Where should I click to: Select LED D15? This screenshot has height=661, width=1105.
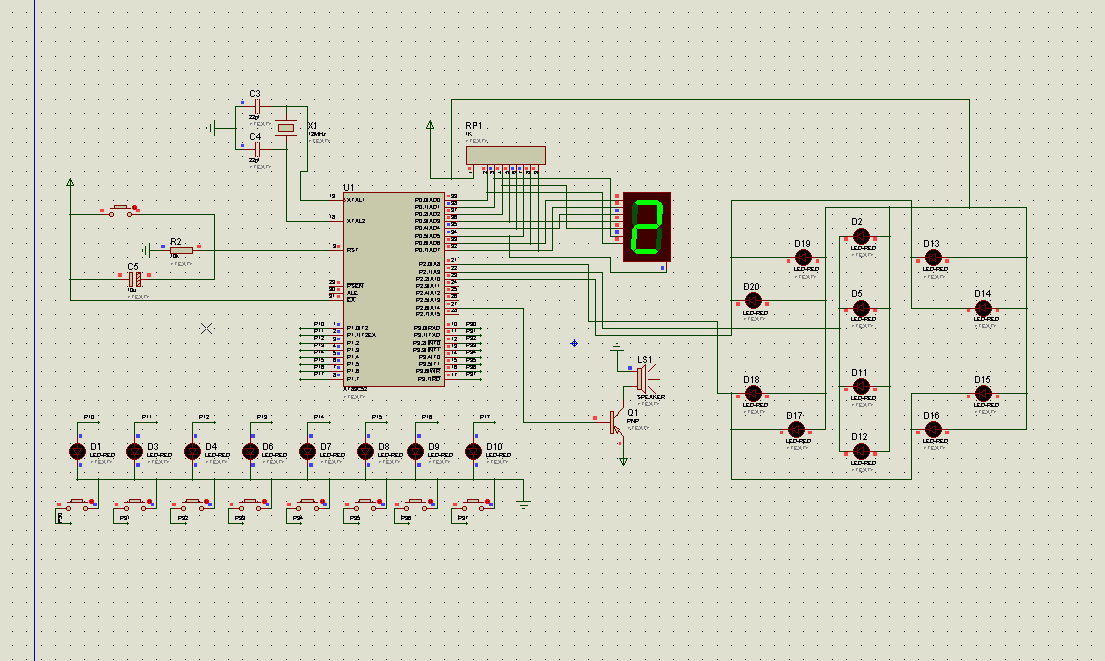click(983, 394)
